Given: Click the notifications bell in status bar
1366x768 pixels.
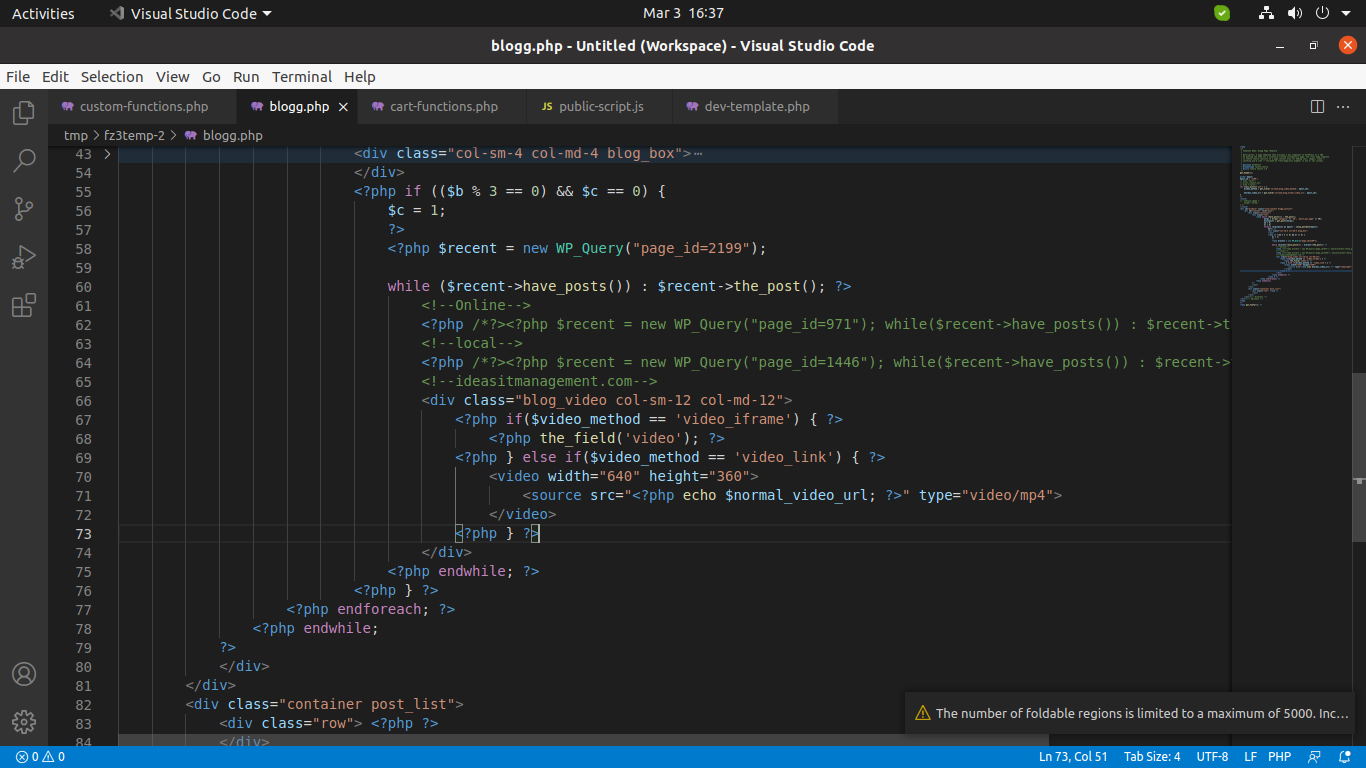Looking at the screenshot, I should [1345, 757].
